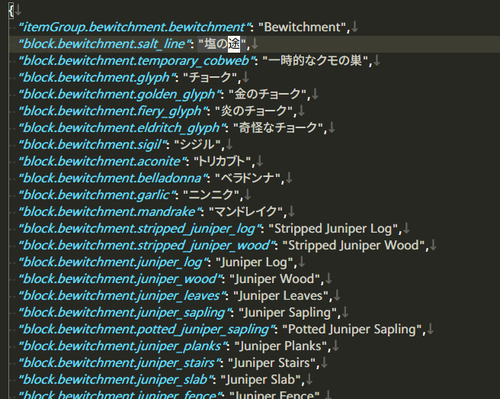Click the "Juniper Planks" value
The height and width of the screenshot is (399, 500).
[281, 346]
